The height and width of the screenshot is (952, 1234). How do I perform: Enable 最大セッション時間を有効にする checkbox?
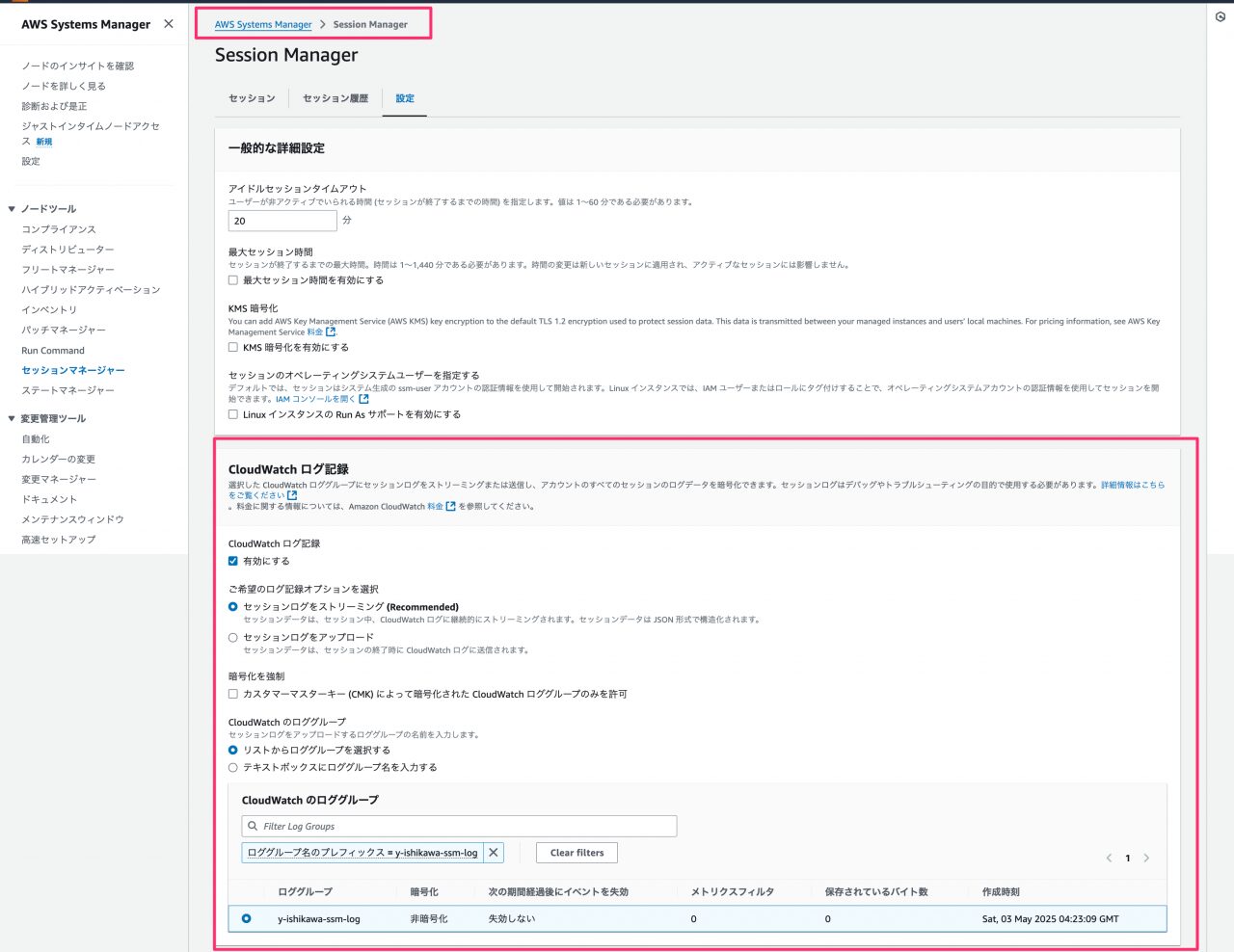point(233,280)
